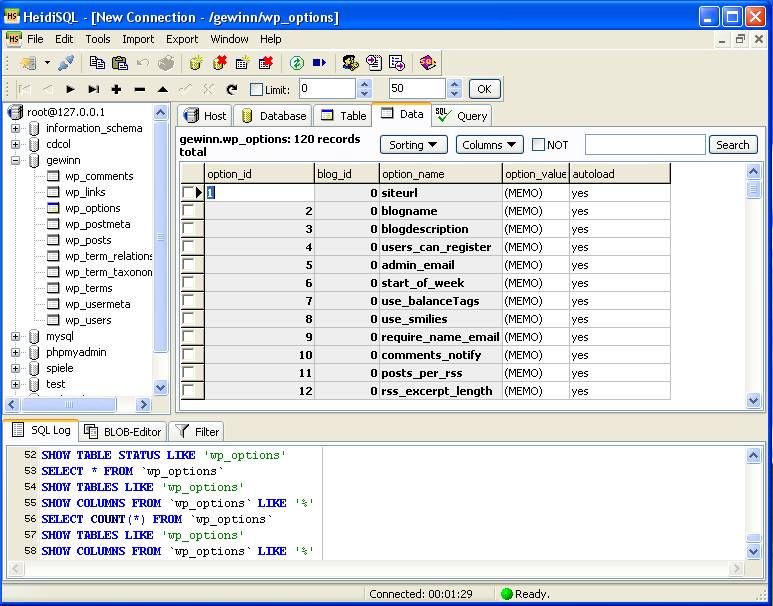Click the search text input field
The image size is (773, 606).
point(645,145)
